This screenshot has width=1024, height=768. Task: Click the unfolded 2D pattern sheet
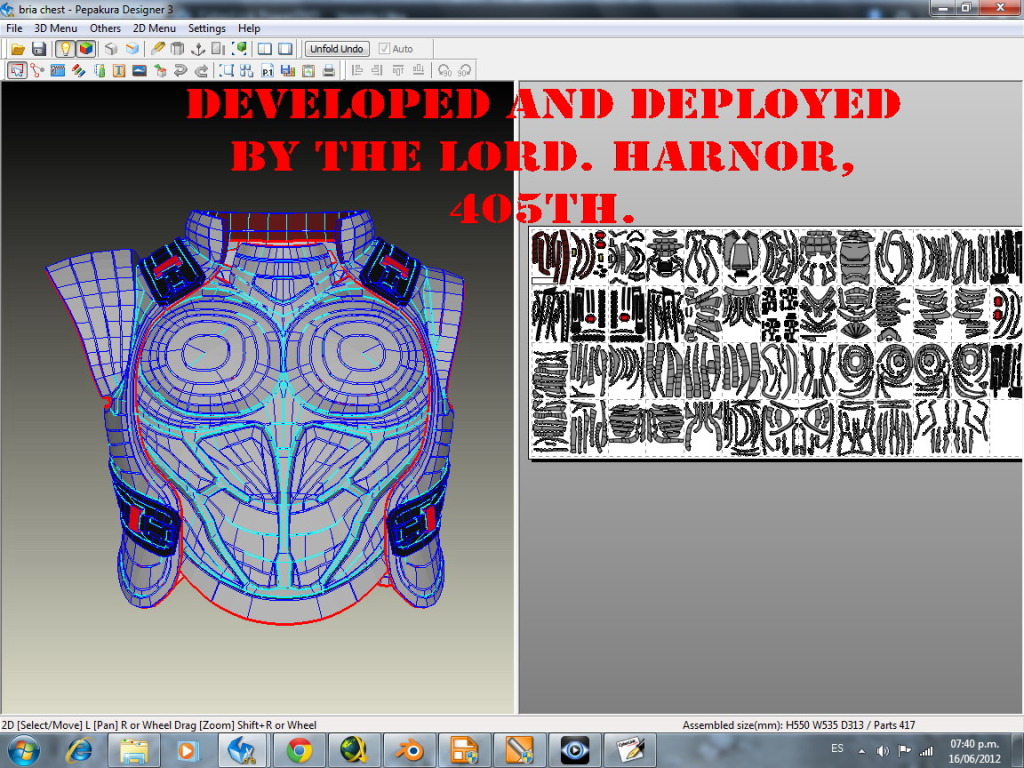coord(775,343)
